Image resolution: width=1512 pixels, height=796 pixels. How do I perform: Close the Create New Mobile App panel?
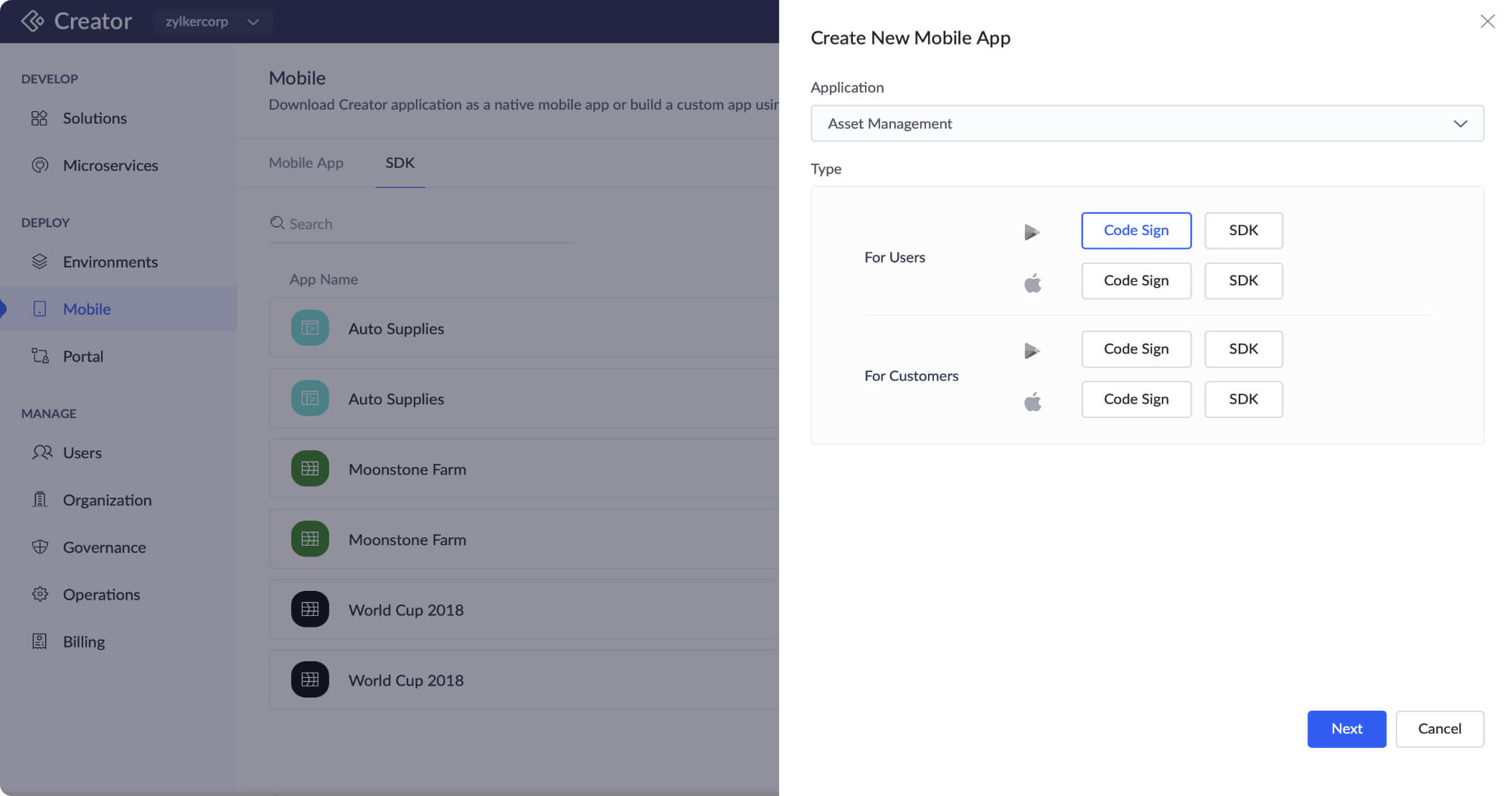[x=1487, y=22]
